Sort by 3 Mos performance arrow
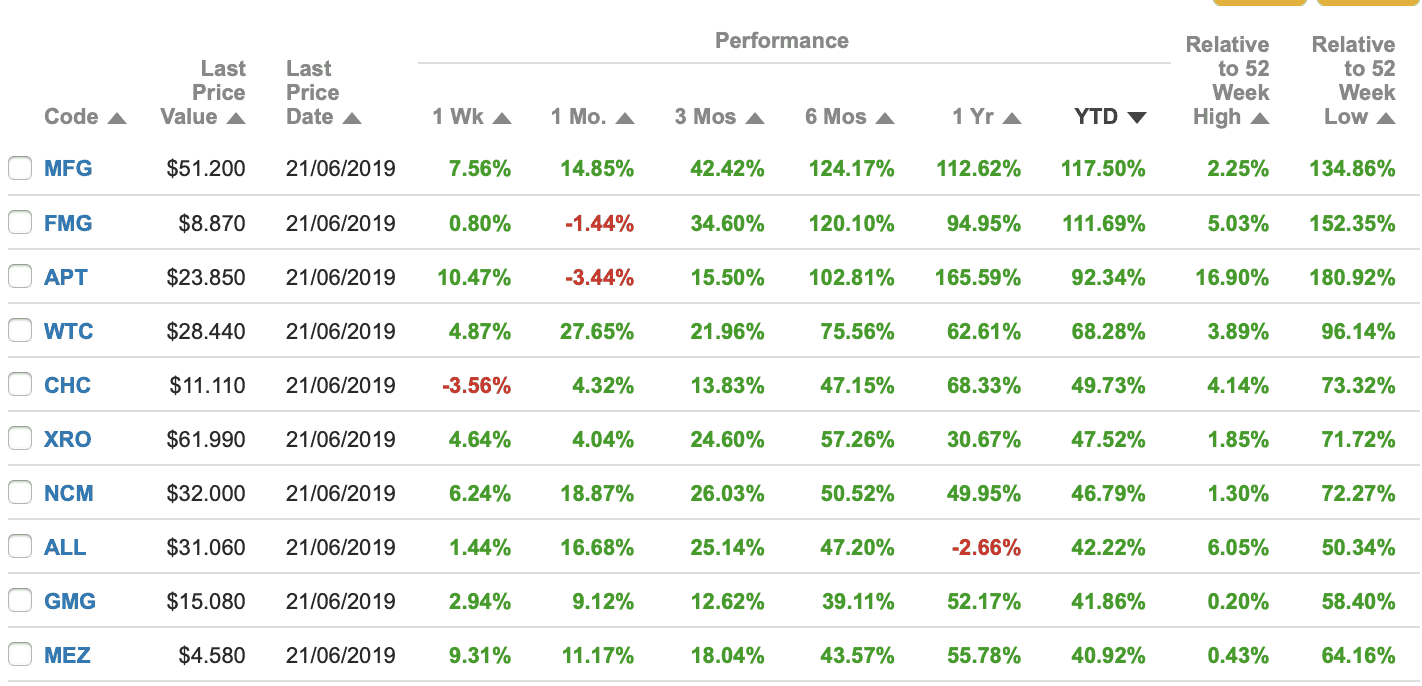The image size is (1422, 686). pyautogui.click(x=755, y=118)
